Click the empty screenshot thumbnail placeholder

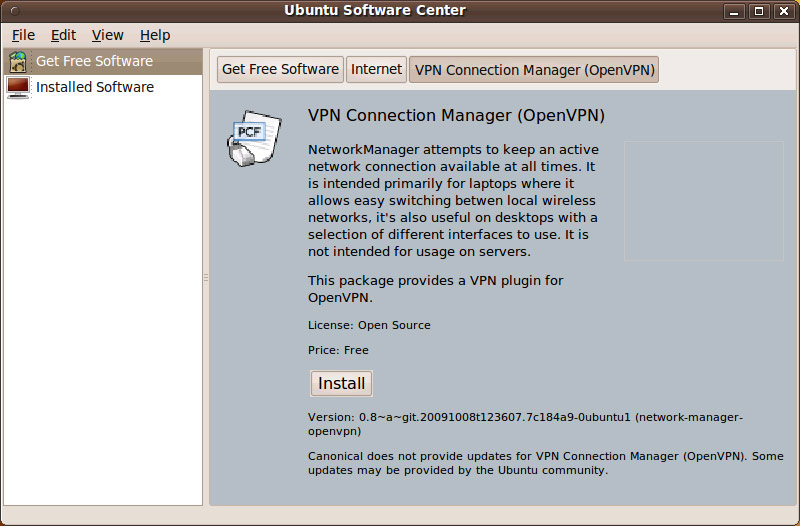coord(704,201)
